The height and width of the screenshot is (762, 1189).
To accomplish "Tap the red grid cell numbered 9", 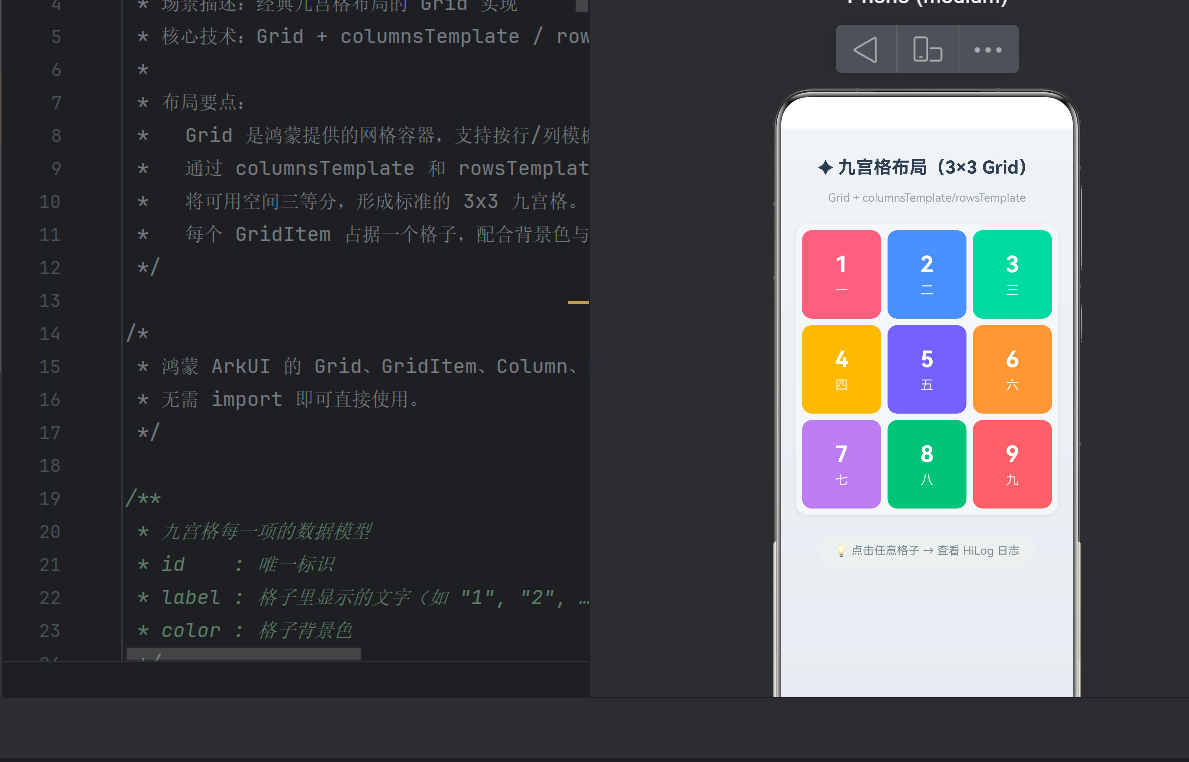I will pyautogui.click(x=1012, y=464).
